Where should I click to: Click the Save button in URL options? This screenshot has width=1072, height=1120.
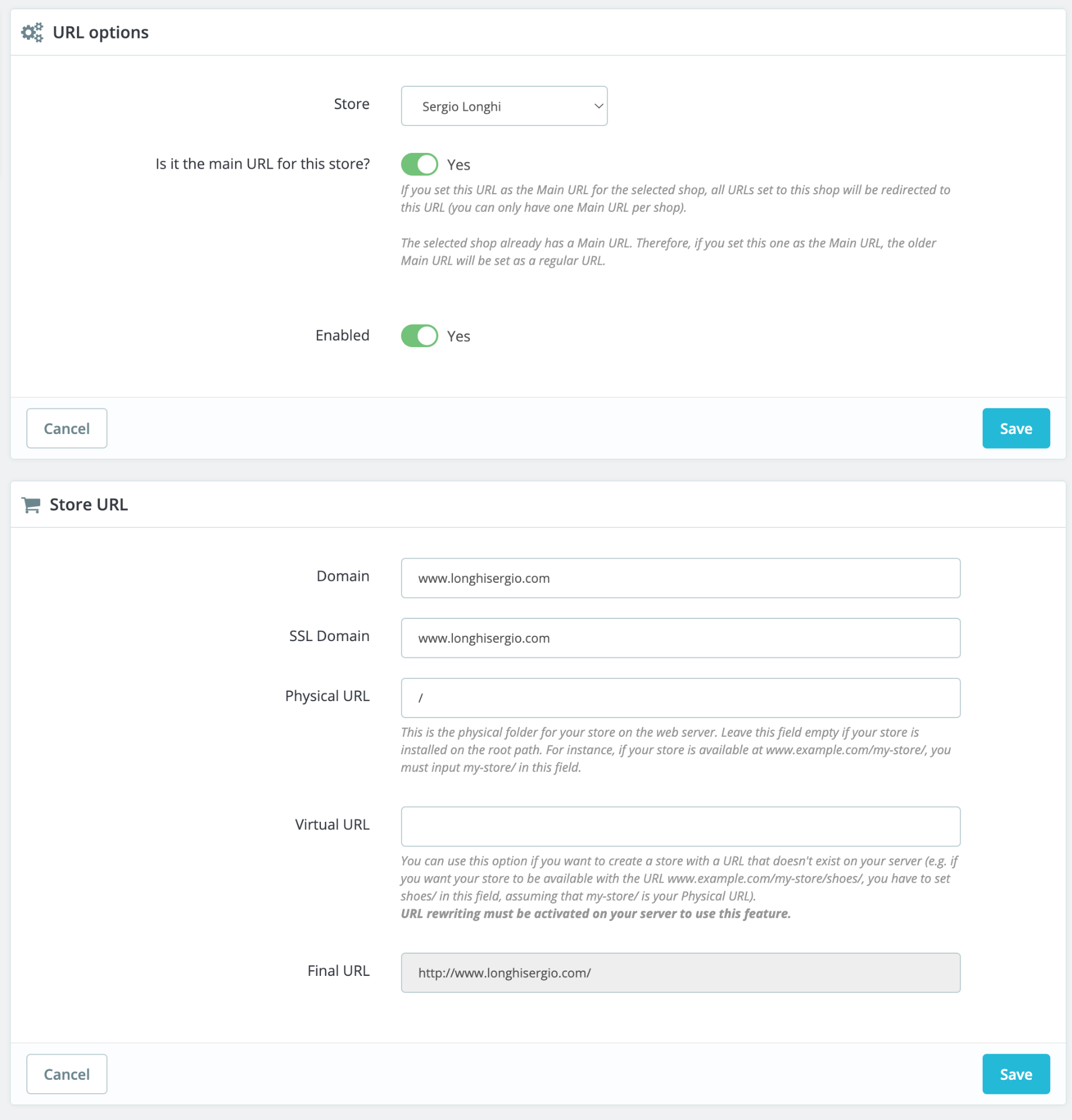[x=1015, y=429]
